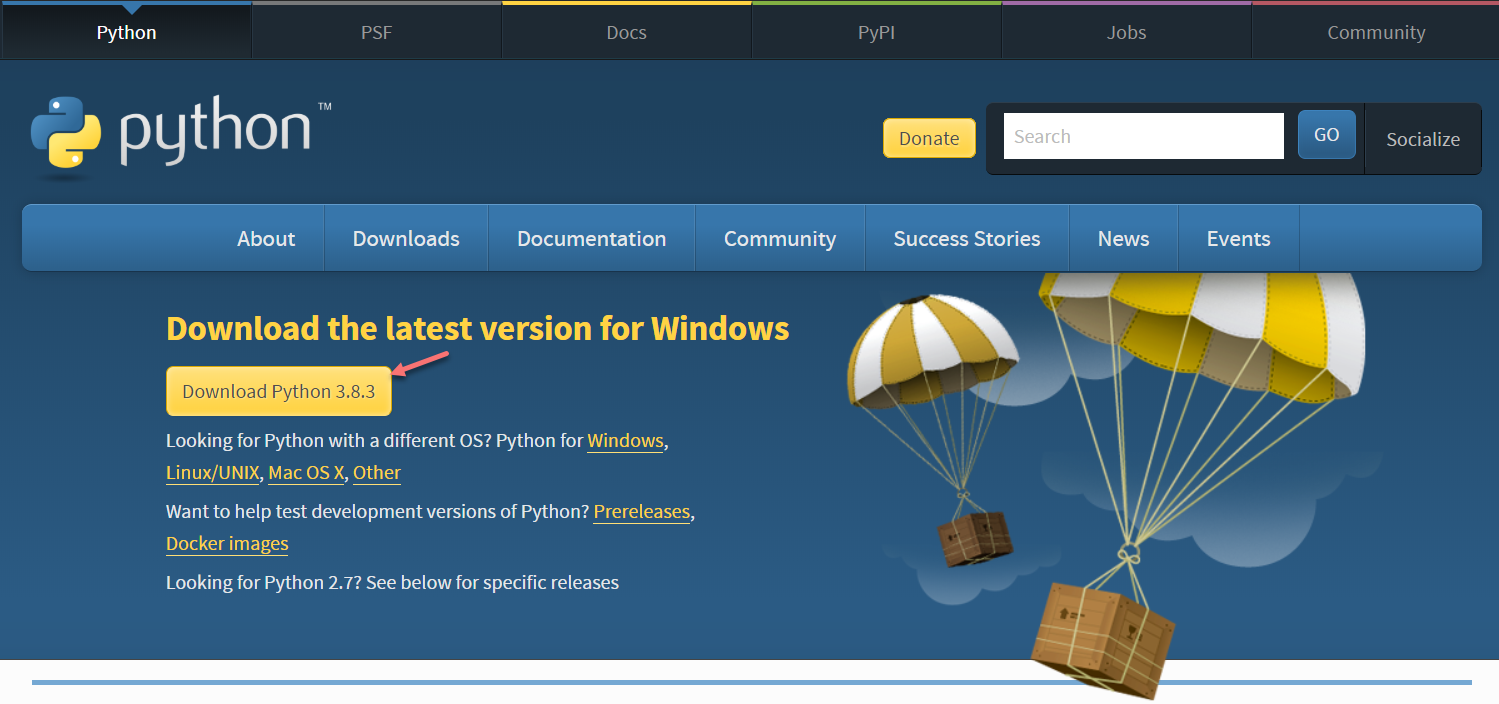
Task: Click Download Python 3.8.3 button
Action: (x=278, y=391)
